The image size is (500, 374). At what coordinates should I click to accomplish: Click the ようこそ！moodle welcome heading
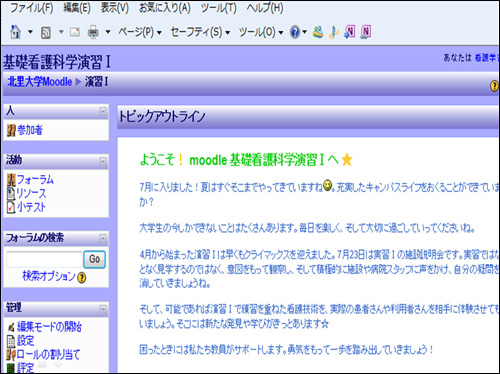point(239,160)
